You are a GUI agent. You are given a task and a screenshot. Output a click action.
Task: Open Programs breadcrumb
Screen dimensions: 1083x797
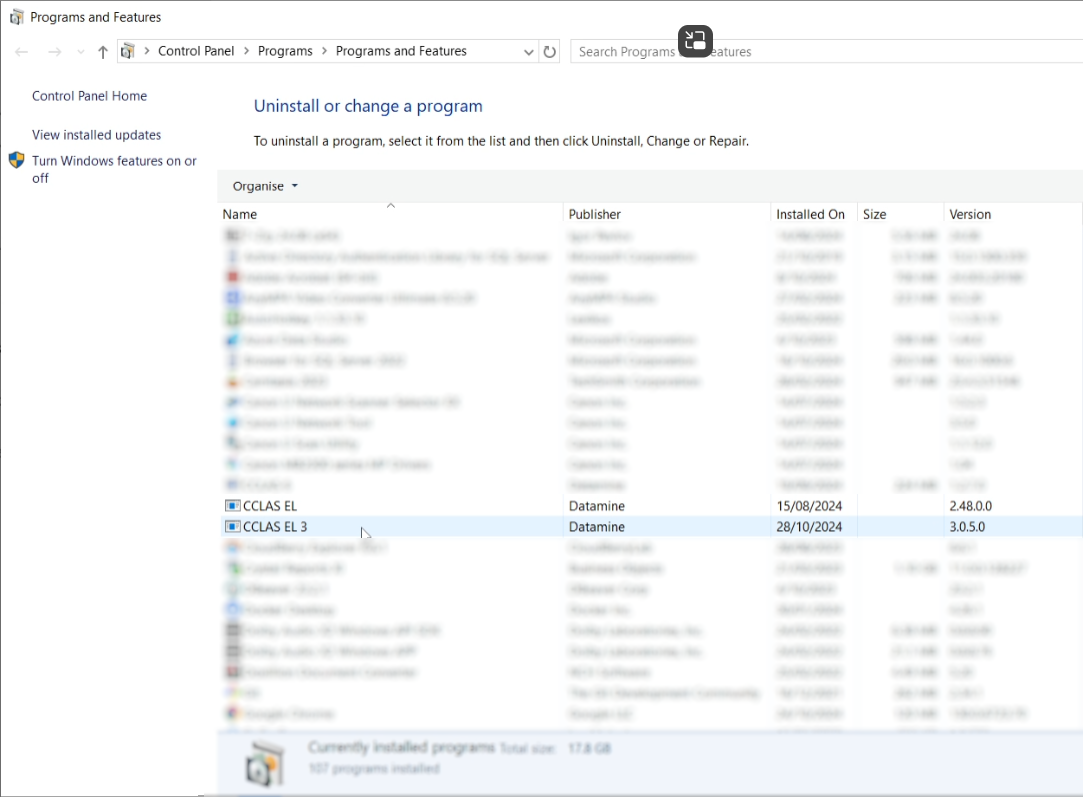(x=285, y=51)
